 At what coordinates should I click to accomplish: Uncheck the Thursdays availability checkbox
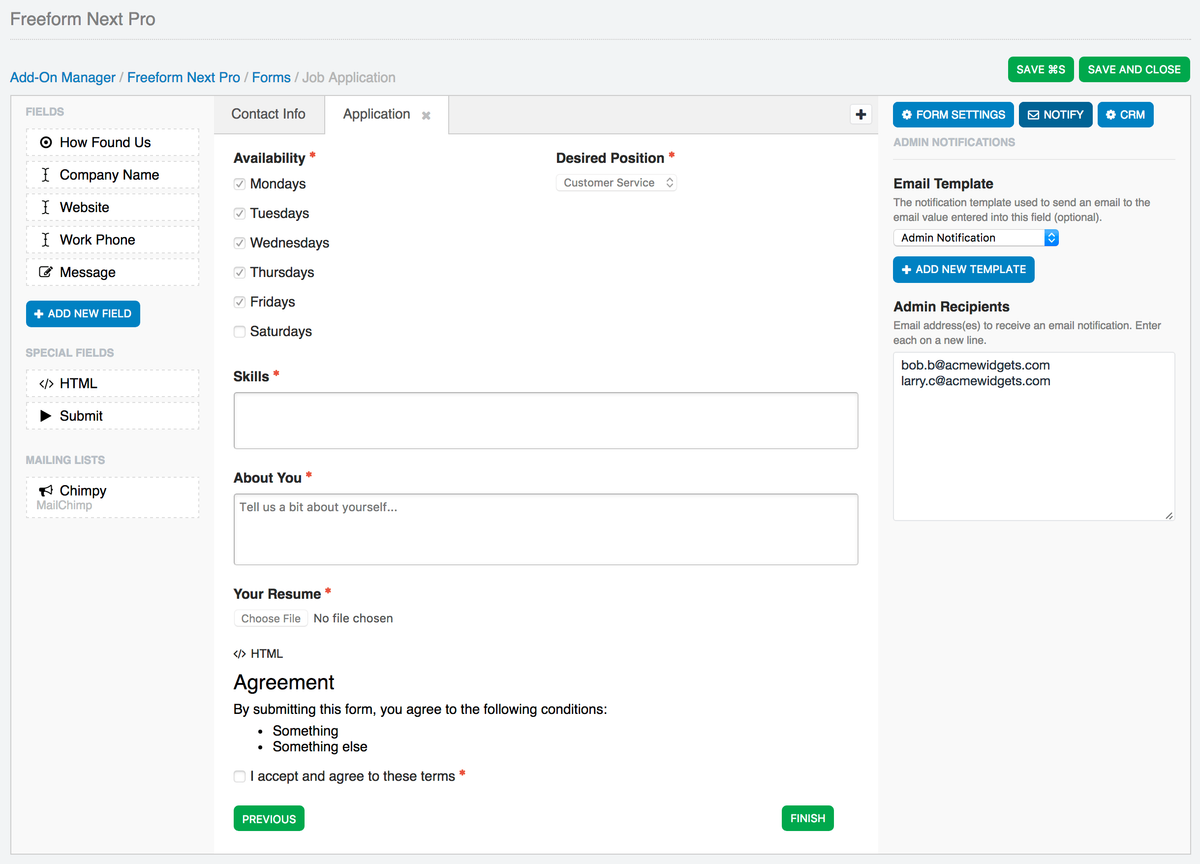(240, 272)
